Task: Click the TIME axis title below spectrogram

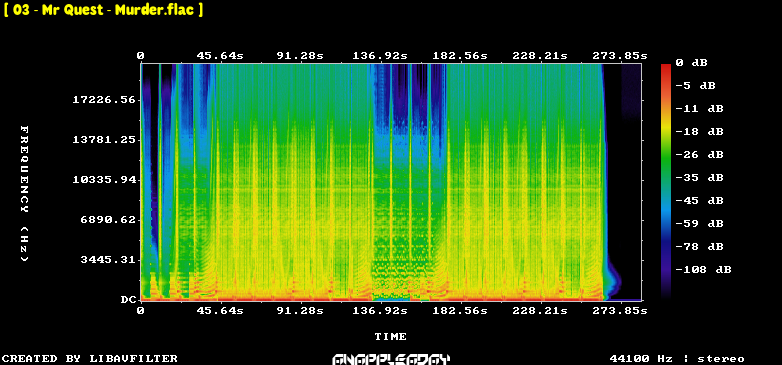Action: pos(391,337)
